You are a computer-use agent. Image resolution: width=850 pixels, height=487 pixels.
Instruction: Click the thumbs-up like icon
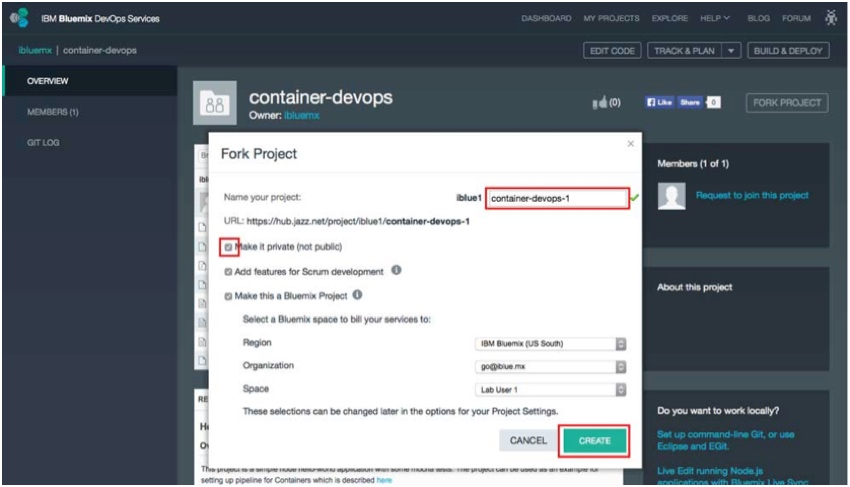[600, 102]
